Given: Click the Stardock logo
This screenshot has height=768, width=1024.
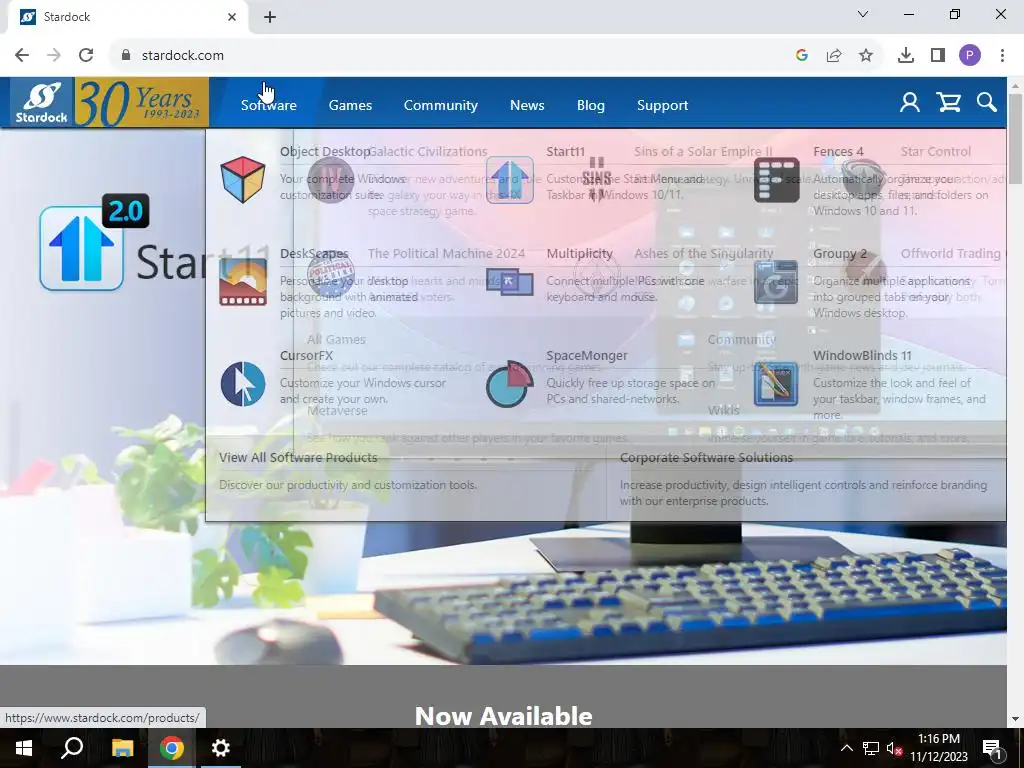Looking at the screenshot, I should (x=42, y=103).
